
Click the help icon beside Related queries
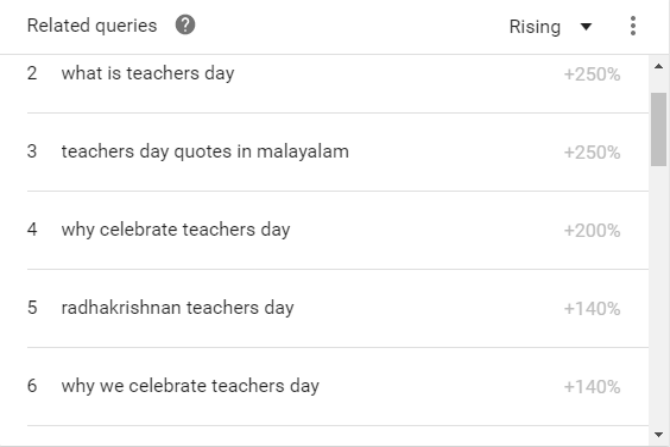click(185, 26)
